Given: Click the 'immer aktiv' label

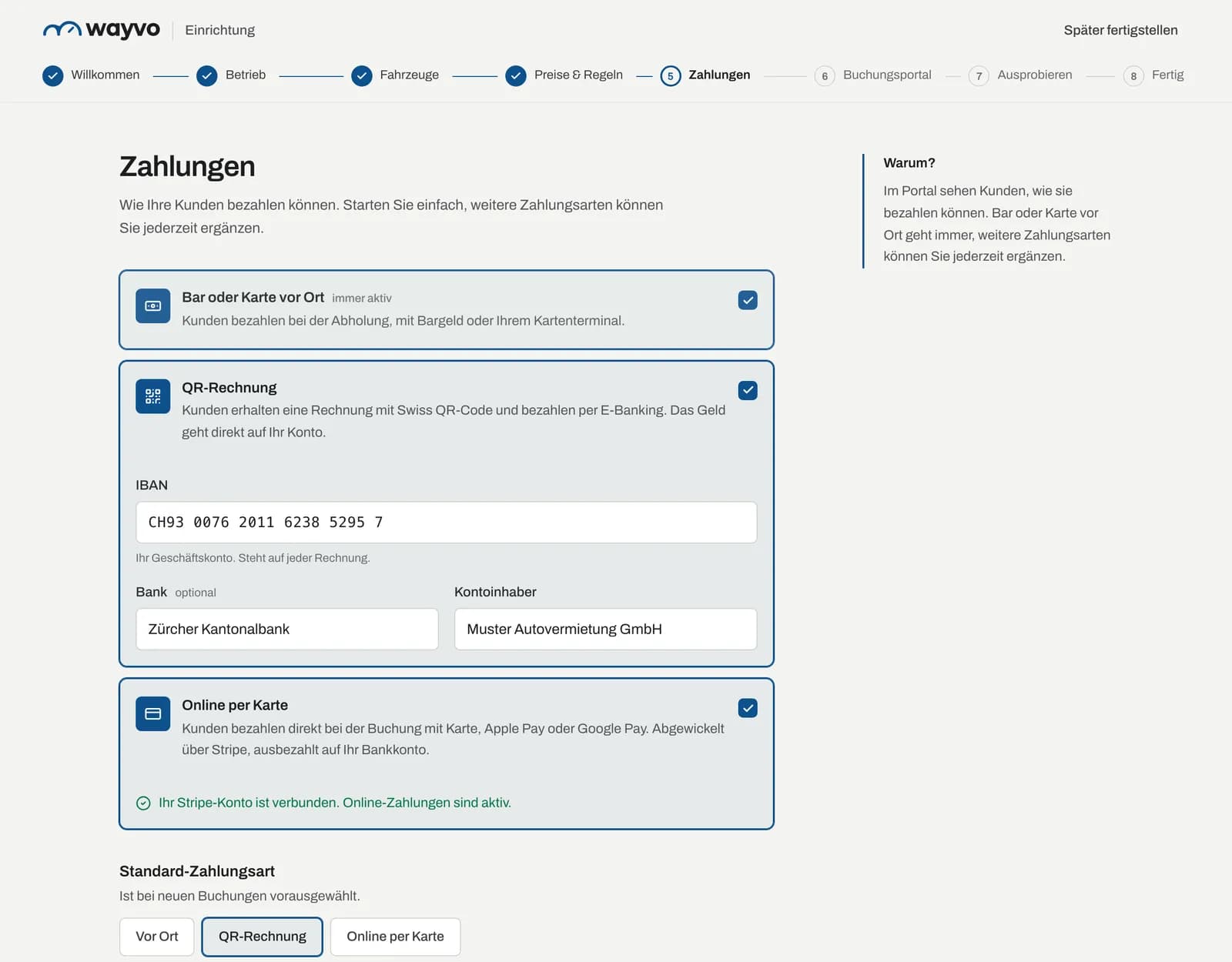Looking at the screenshot, I should point(362,299).
